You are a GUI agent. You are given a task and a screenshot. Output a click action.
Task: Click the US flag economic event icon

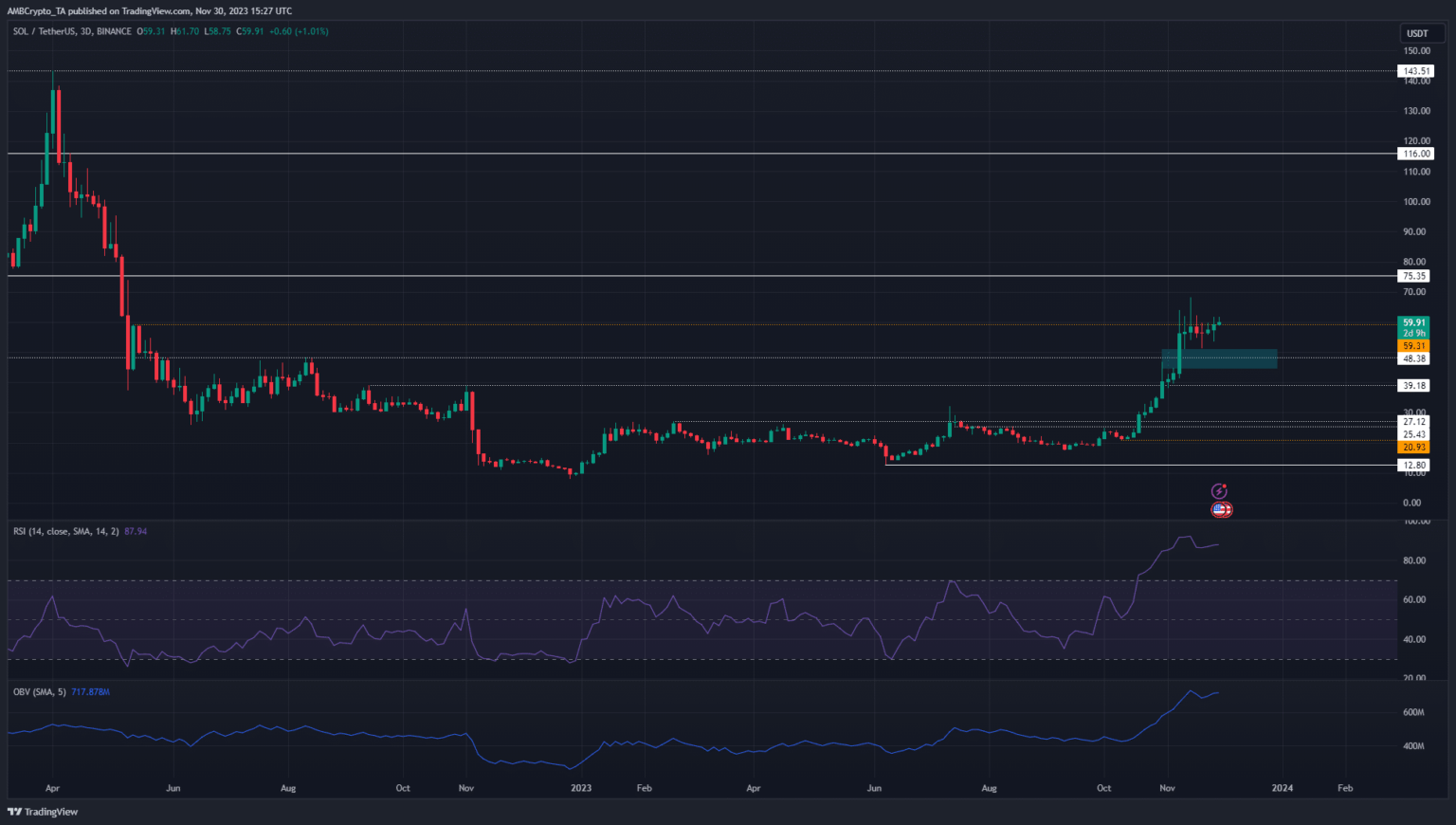tap(1221, 510)
